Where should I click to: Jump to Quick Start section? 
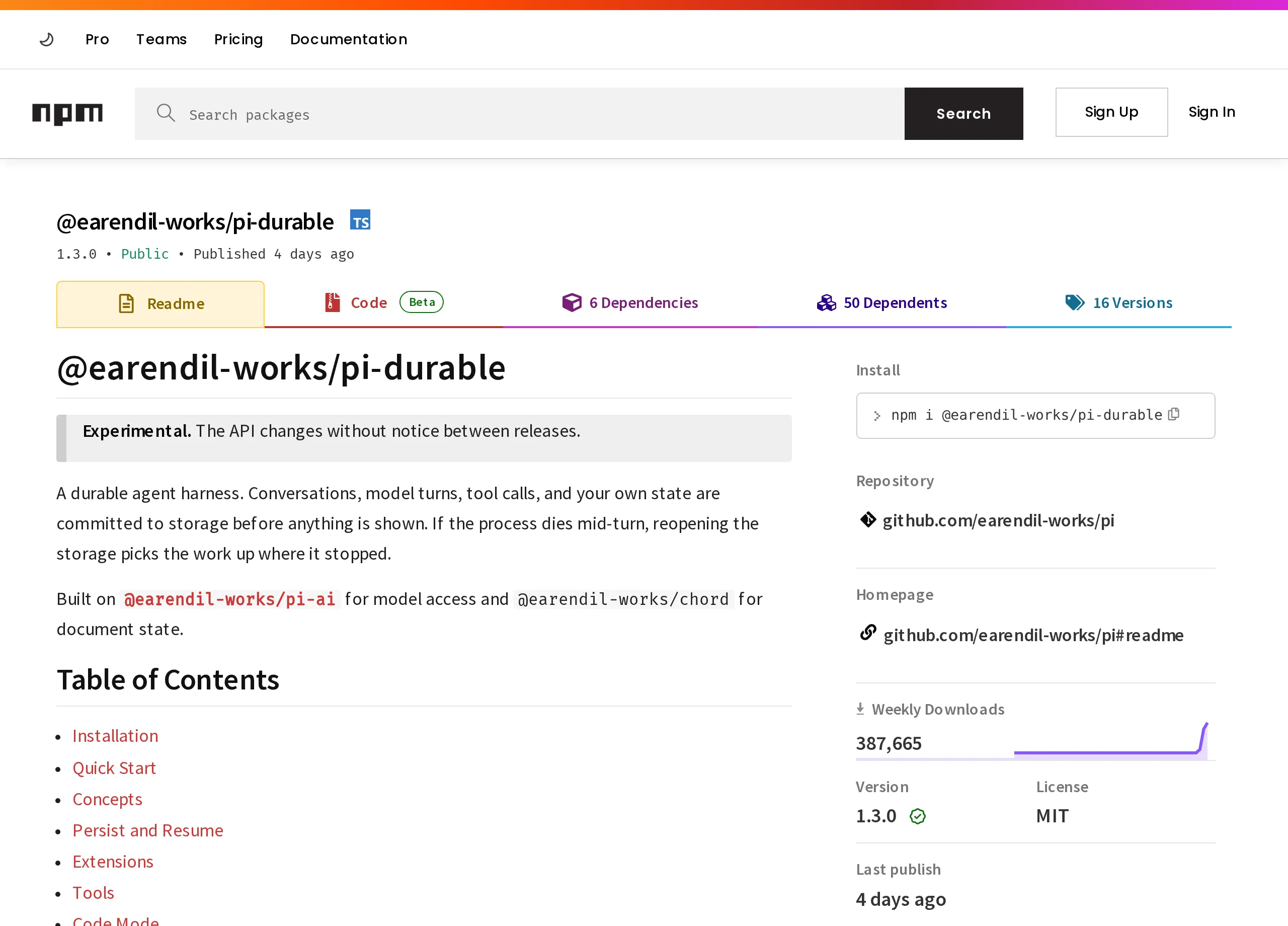(114, 768)
